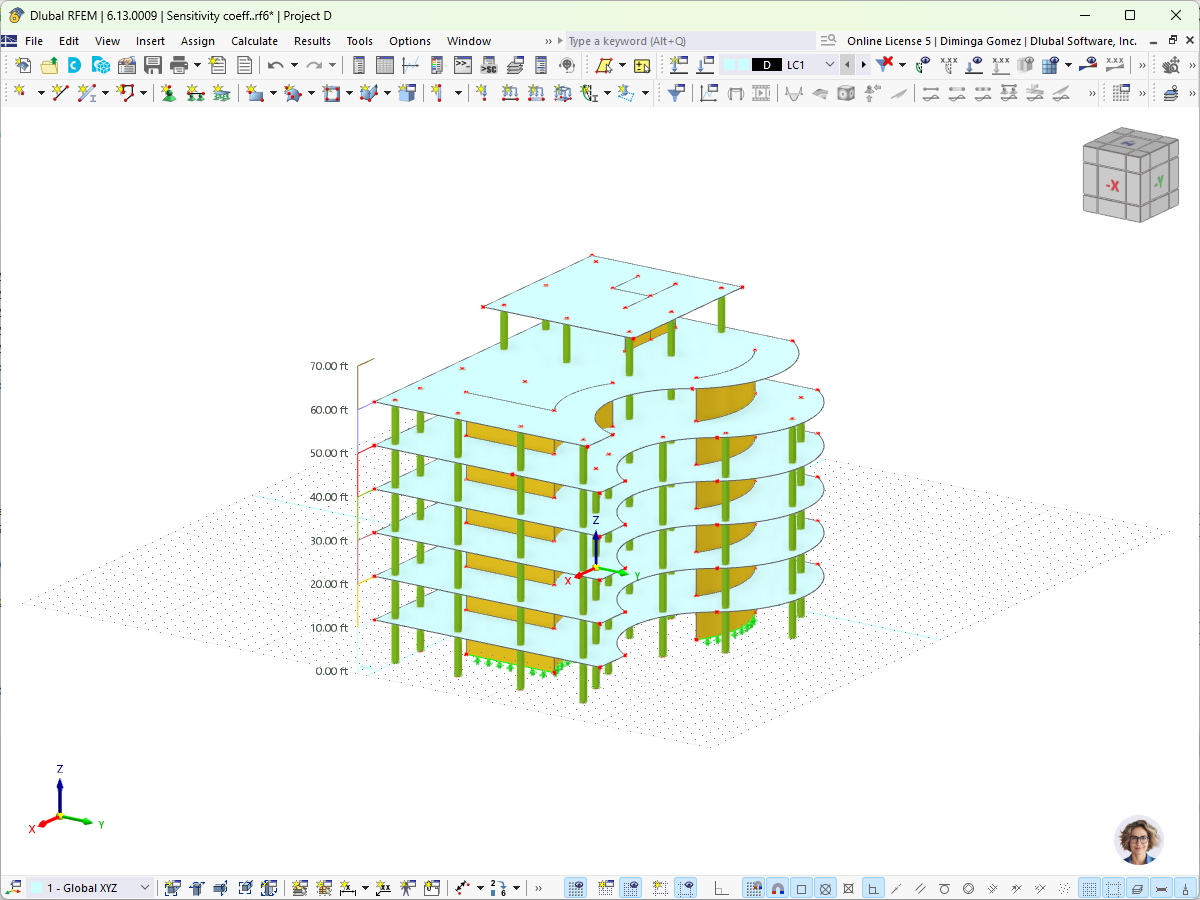
Task: Undo the last model change
Action: pyautogui.click(x=277, y=64)
